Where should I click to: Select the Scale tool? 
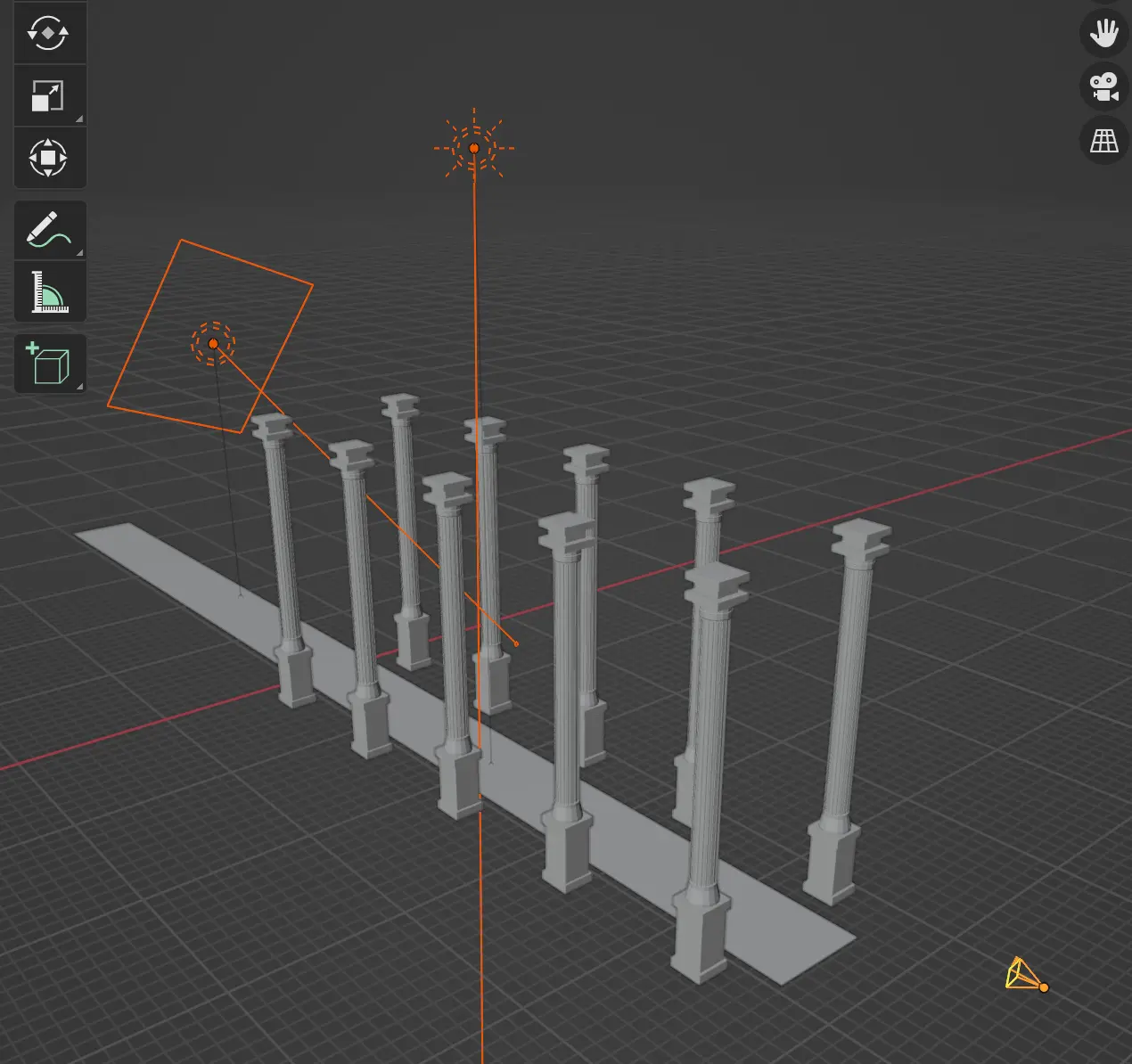tap(49, 95)
